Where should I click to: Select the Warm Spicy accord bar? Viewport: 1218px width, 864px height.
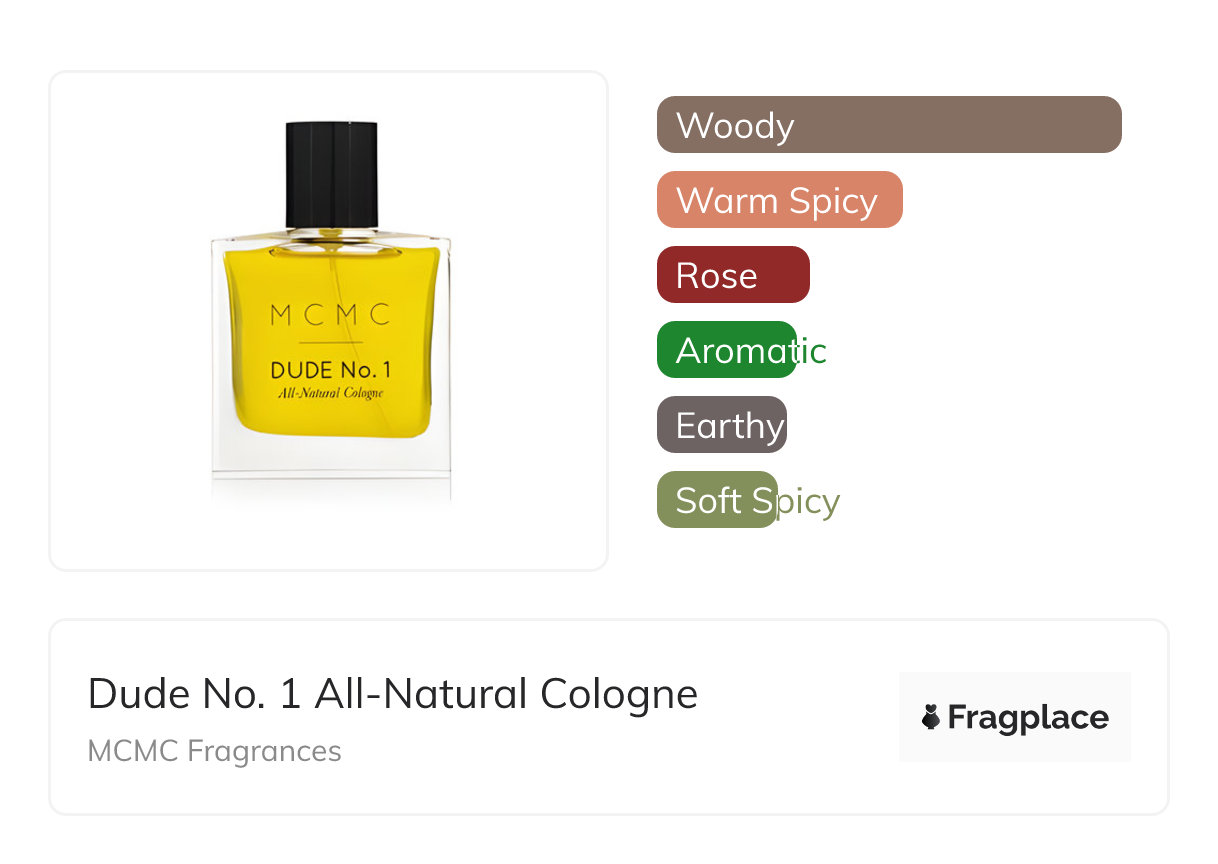tap(780, 200)
